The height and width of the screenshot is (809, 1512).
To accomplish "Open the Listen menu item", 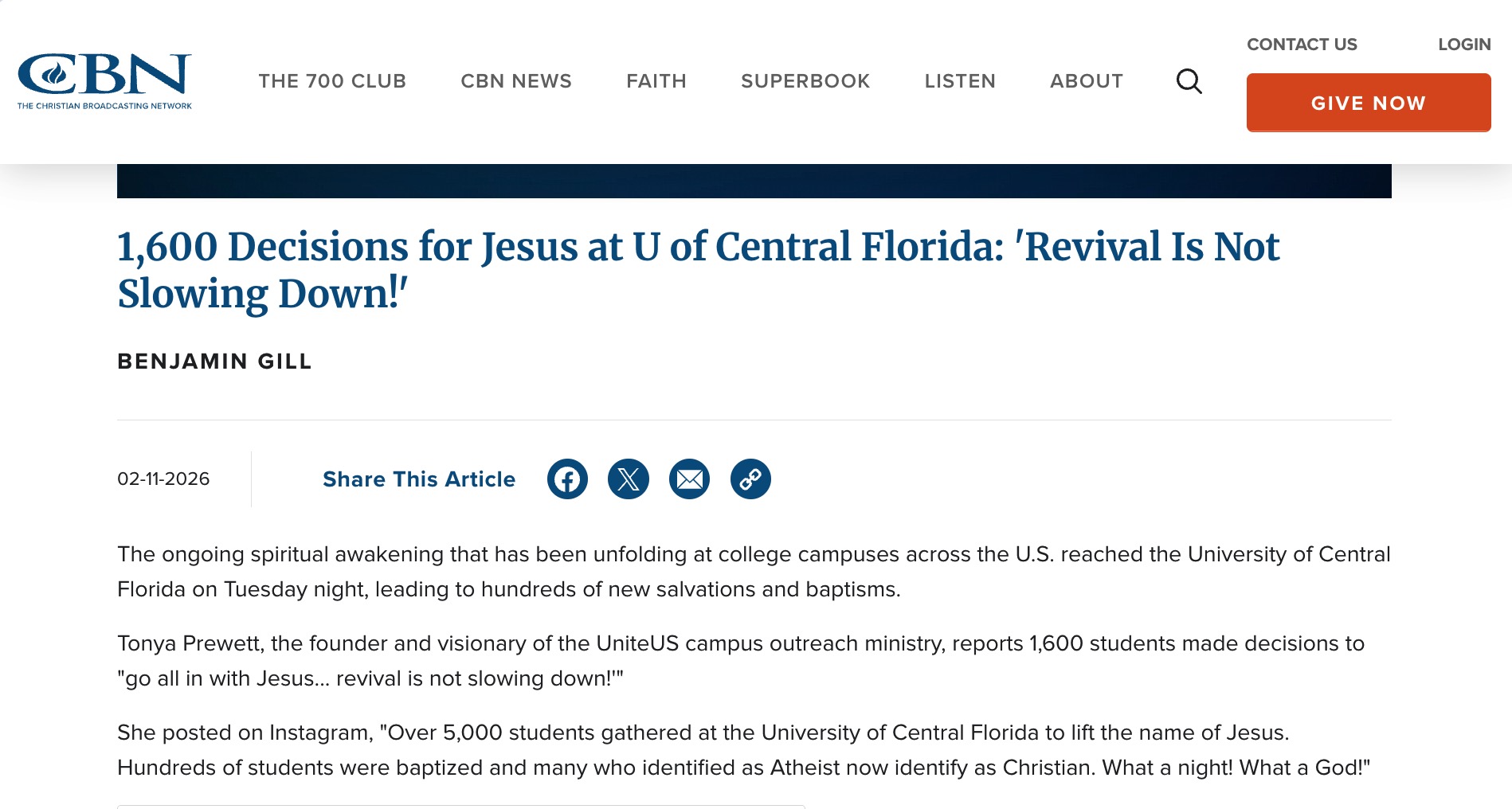I will 960,81.
